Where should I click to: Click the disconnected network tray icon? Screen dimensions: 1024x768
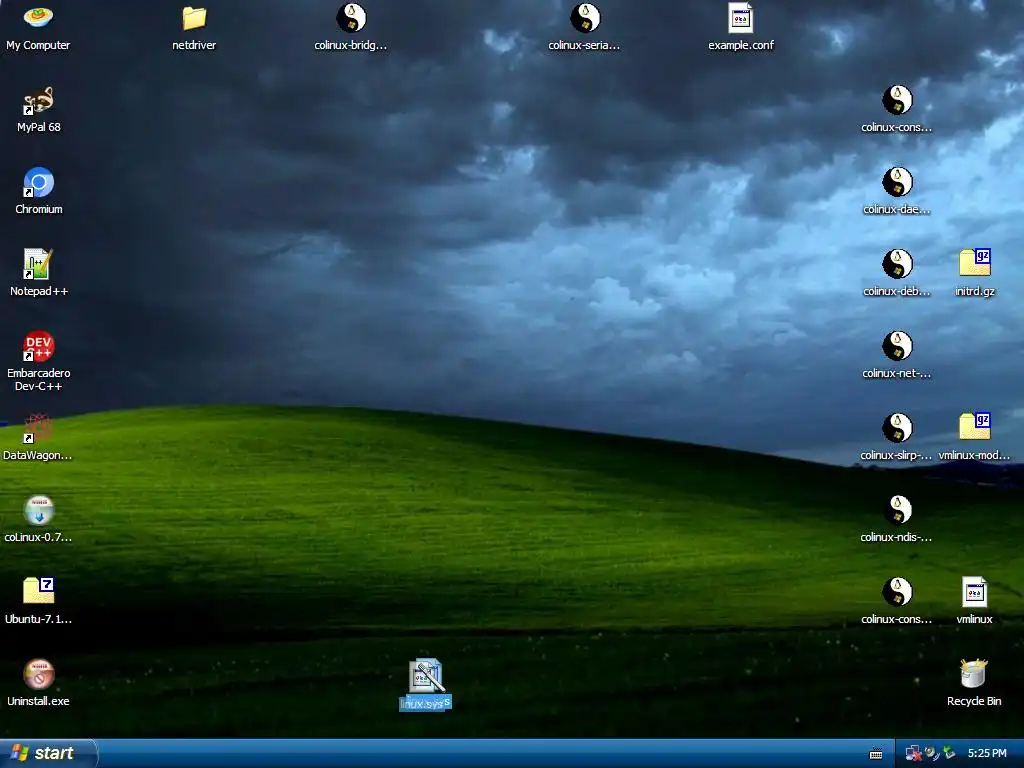pos(913,753)
